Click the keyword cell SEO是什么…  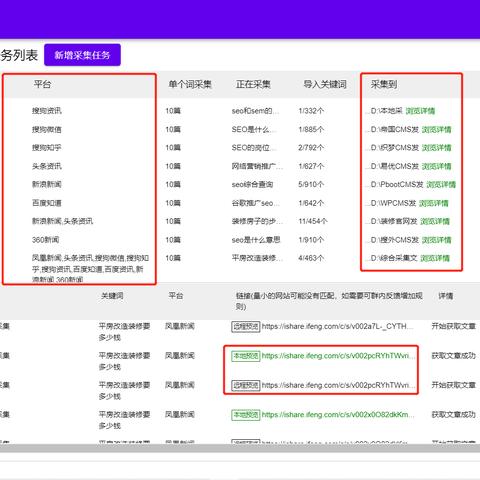point(254,129)
